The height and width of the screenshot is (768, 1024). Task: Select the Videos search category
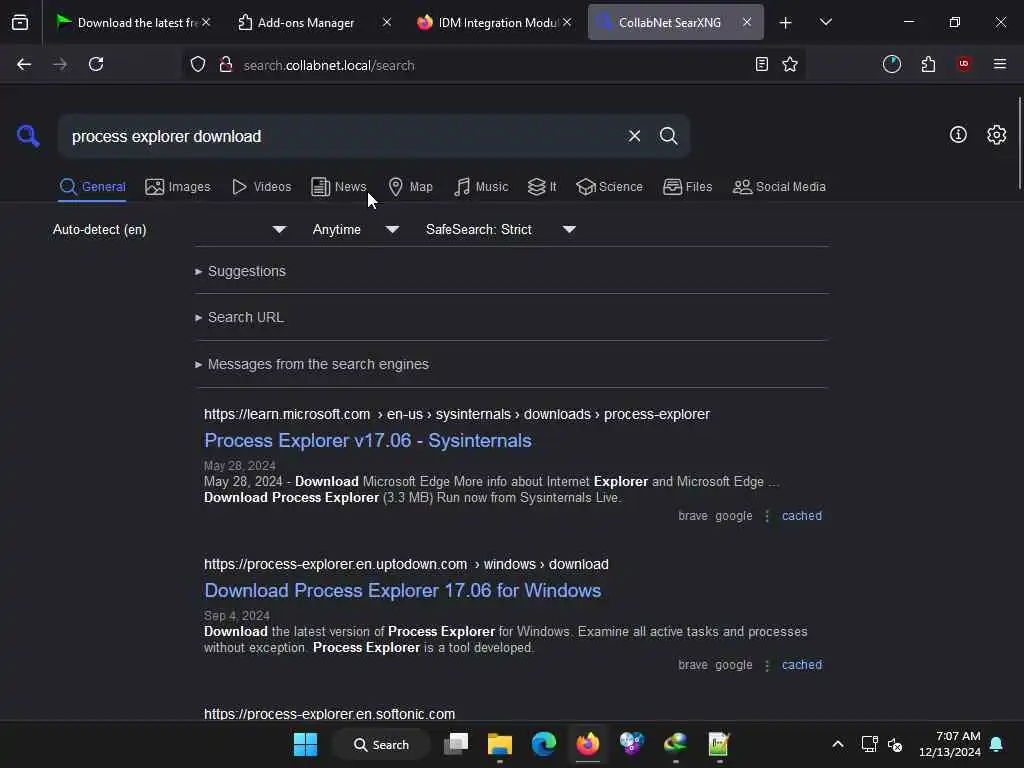261,187
